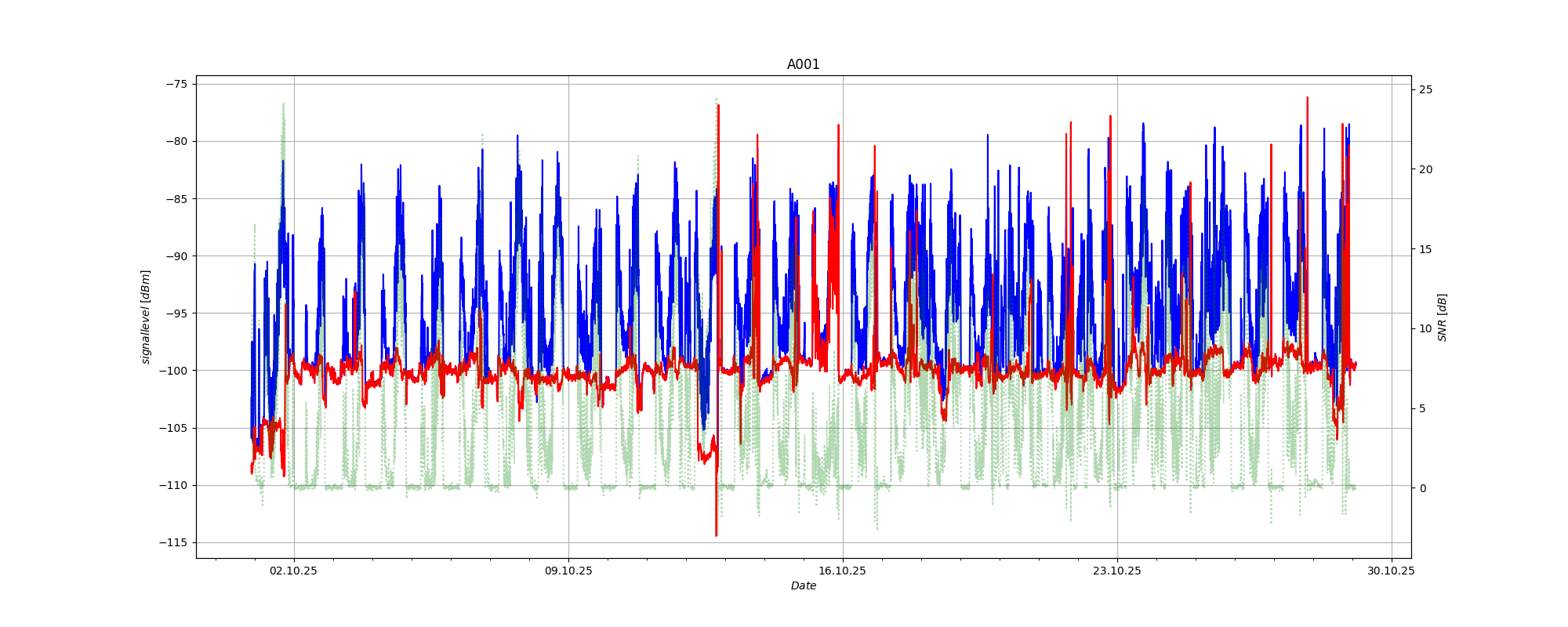Click the 10 SNR tick label
The height and width of the screenshot is (627, 1568).
click(x=1426, y=329)
